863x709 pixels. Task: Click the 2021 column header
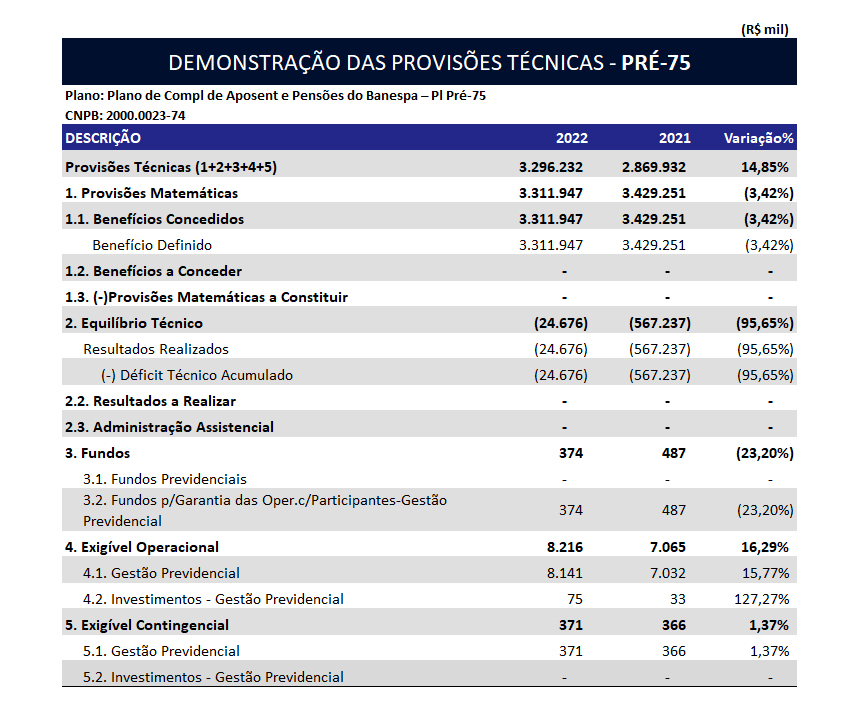[674, 138]
